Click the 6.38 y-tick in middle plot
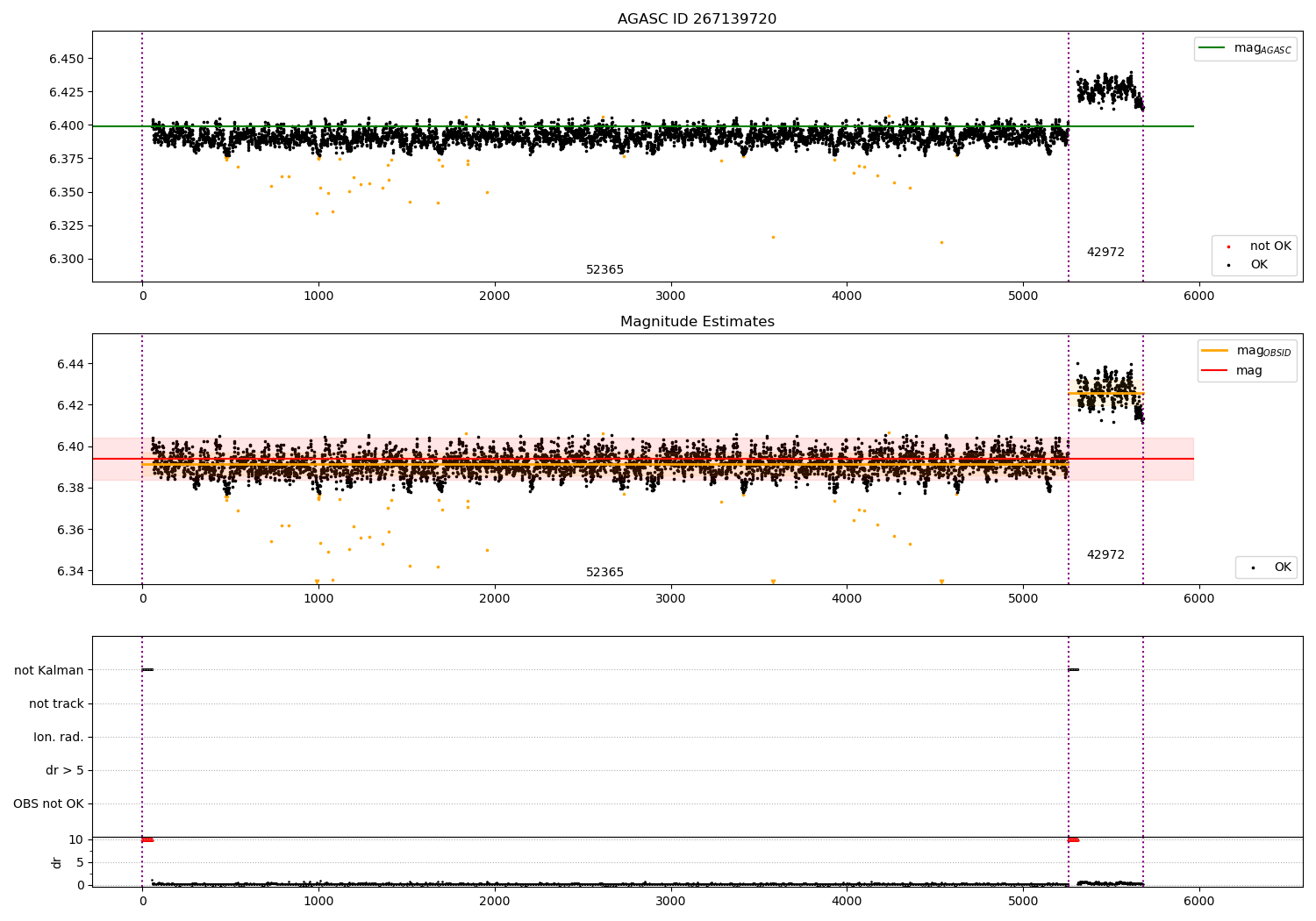1316x921 pixels. pos(70,489)
